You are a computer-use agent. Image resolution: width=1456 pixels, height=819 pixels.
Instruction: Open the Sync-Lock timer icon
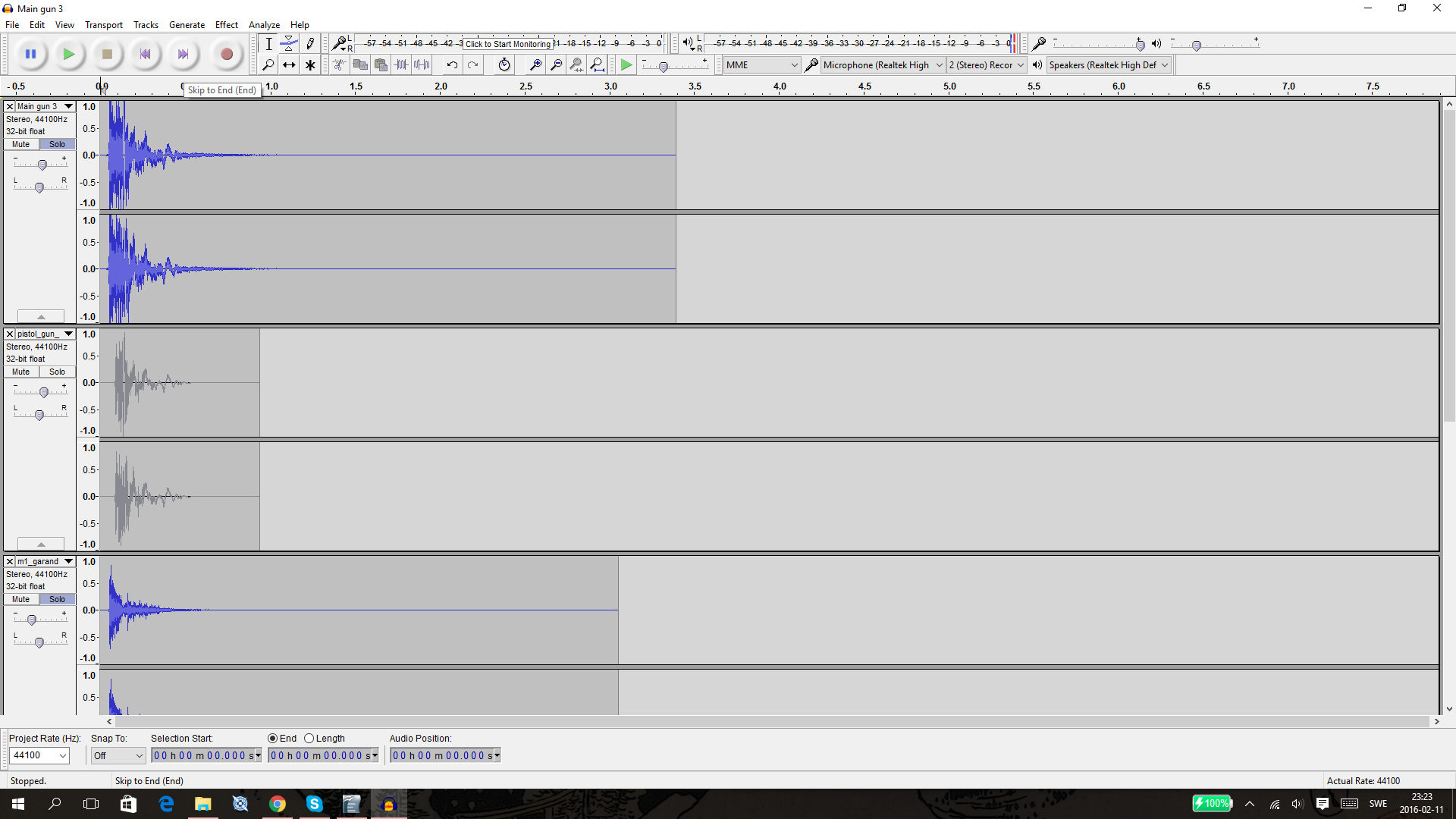(x=504, y=65)
